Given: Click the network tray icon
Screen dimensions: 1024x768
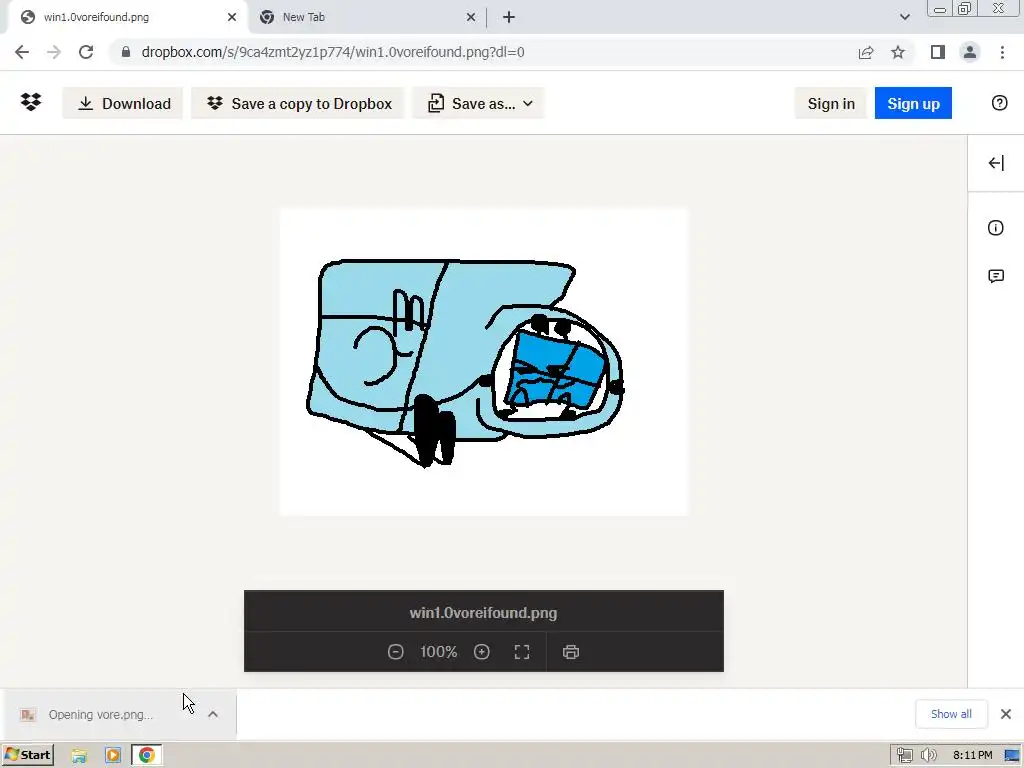Looking at the screenshot, I should point(904,756).
